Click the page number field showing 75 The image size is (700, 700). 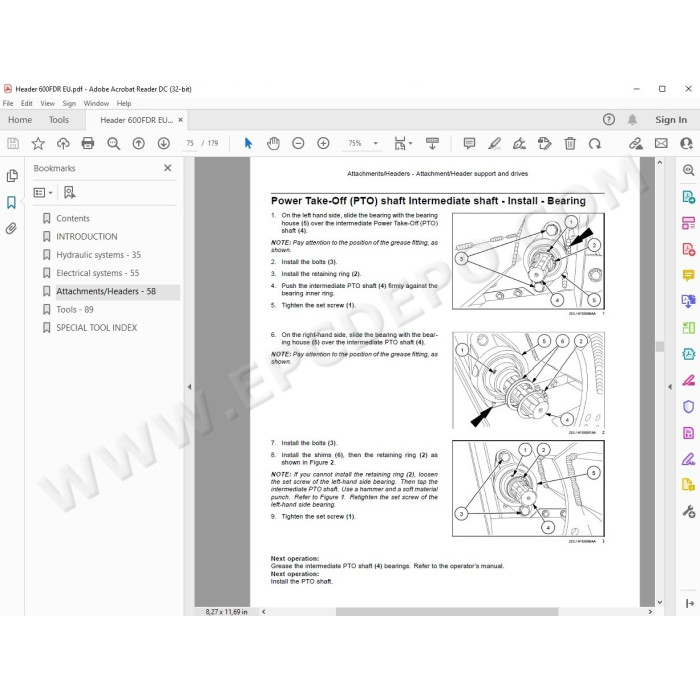pyautogui.click(x=190, y=143)
